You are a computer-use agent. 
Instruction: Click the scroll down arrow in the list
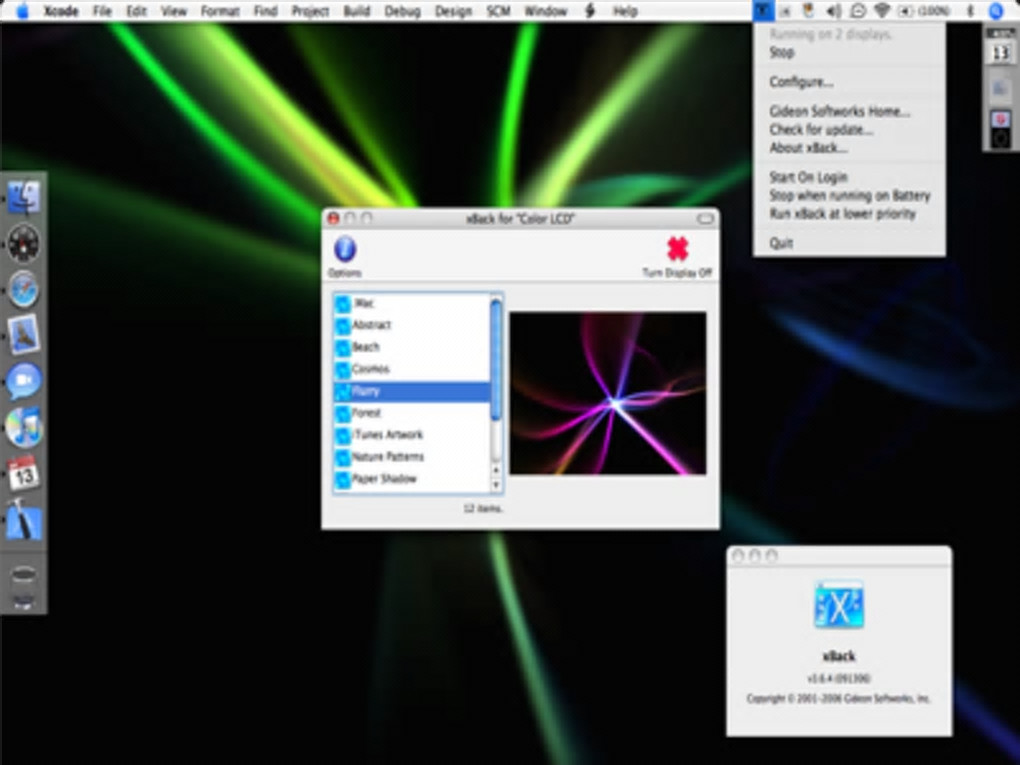496,485
